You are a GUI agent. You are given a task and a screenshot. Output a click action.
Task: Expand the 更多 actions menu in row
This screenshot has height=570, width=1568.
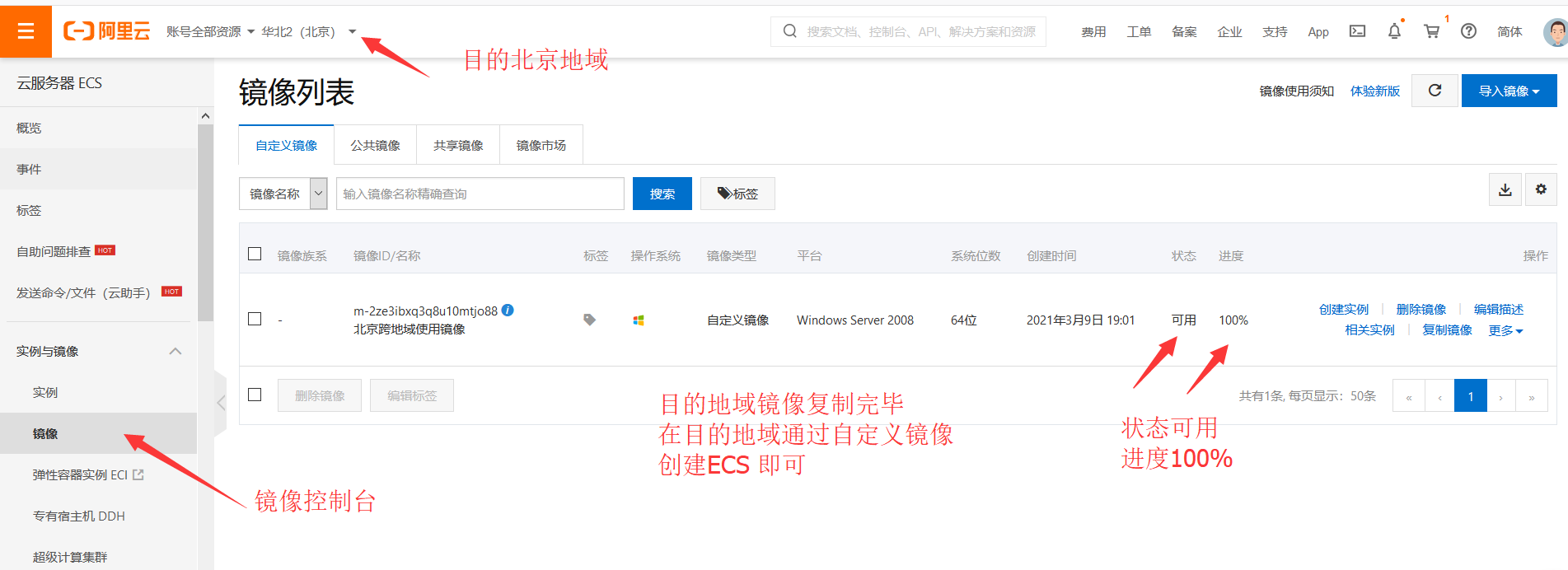[x=1505, y=330]
